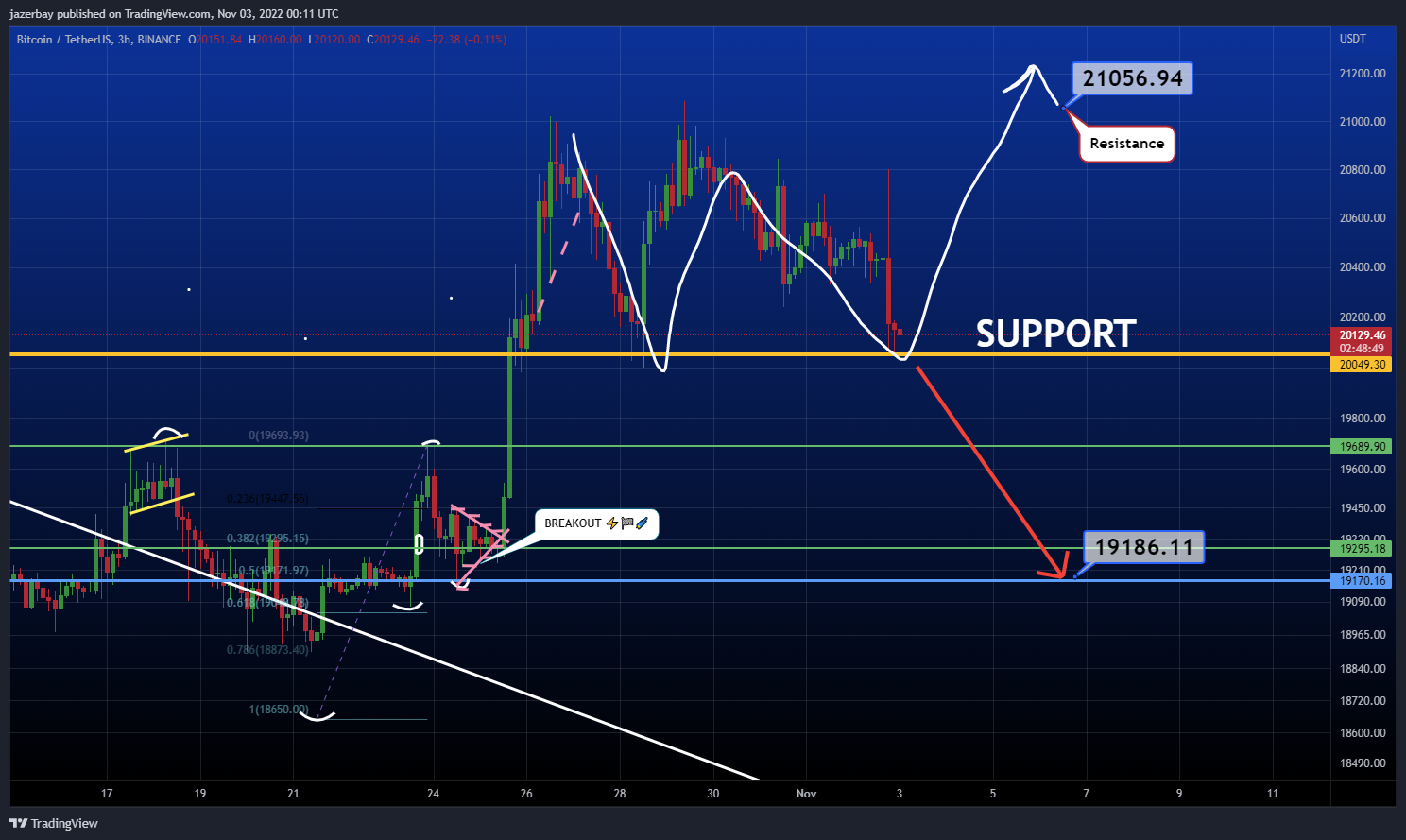Click the Fibonacci 0.786(18873.40) level label

[x=267, y=650]
